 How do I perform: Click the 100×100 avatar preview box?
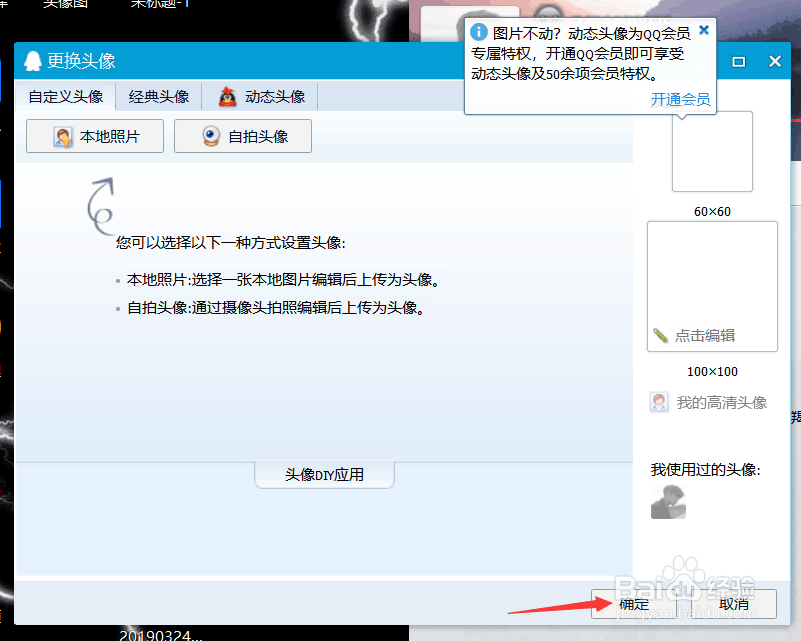712,286
